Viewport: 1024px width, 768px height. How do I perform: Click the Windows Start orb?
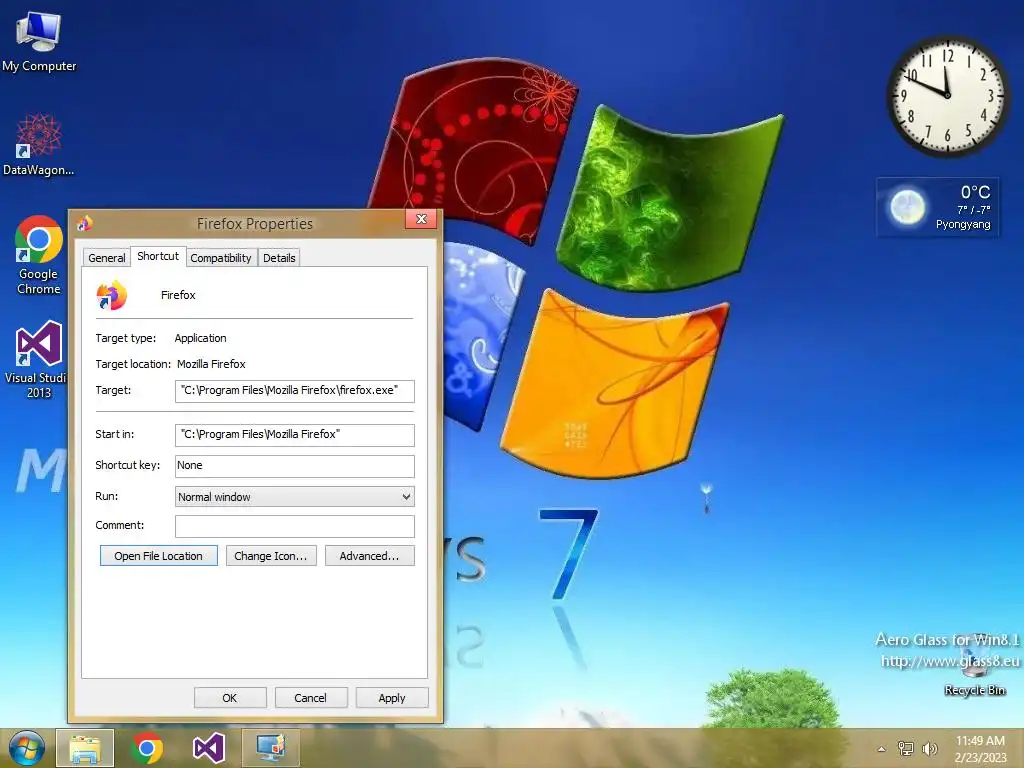point(26,748)
